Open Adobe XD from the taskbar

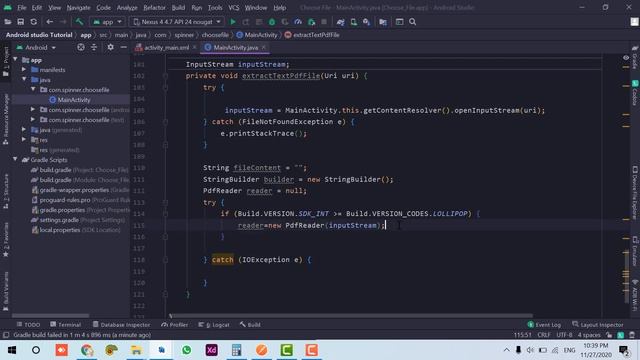[x=211, y=350]
